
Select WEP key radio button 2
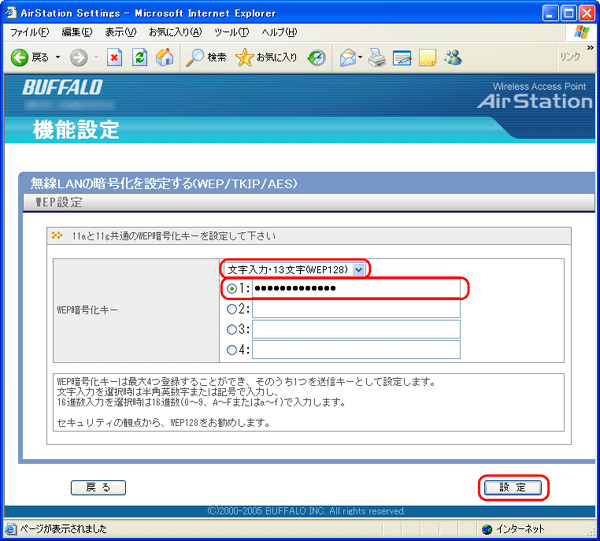(233, 309)
